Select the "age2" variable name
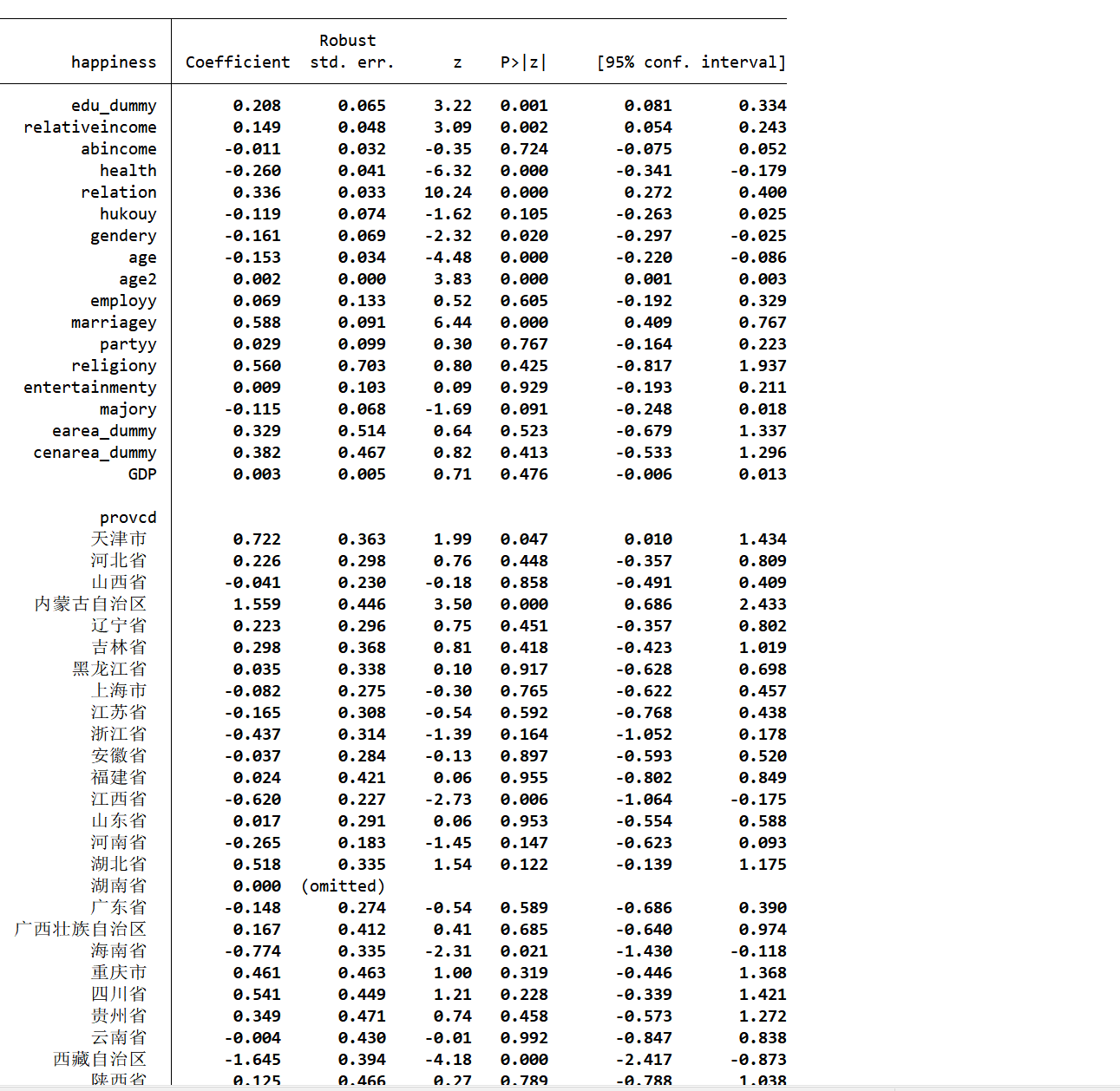 coord(138,279)
